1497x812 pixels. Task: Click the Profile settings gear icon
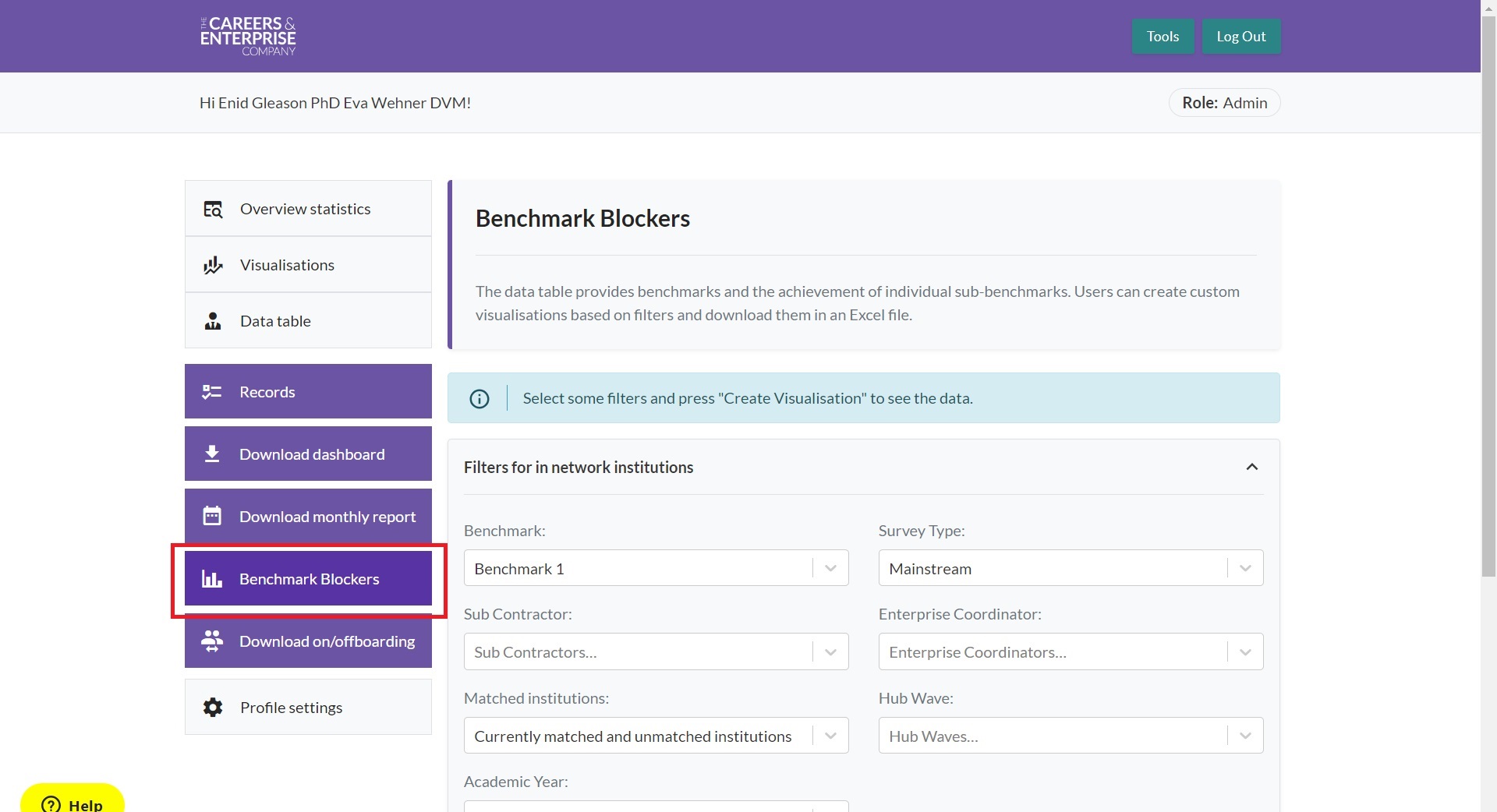pyautogui.click(x=213, y=708)
